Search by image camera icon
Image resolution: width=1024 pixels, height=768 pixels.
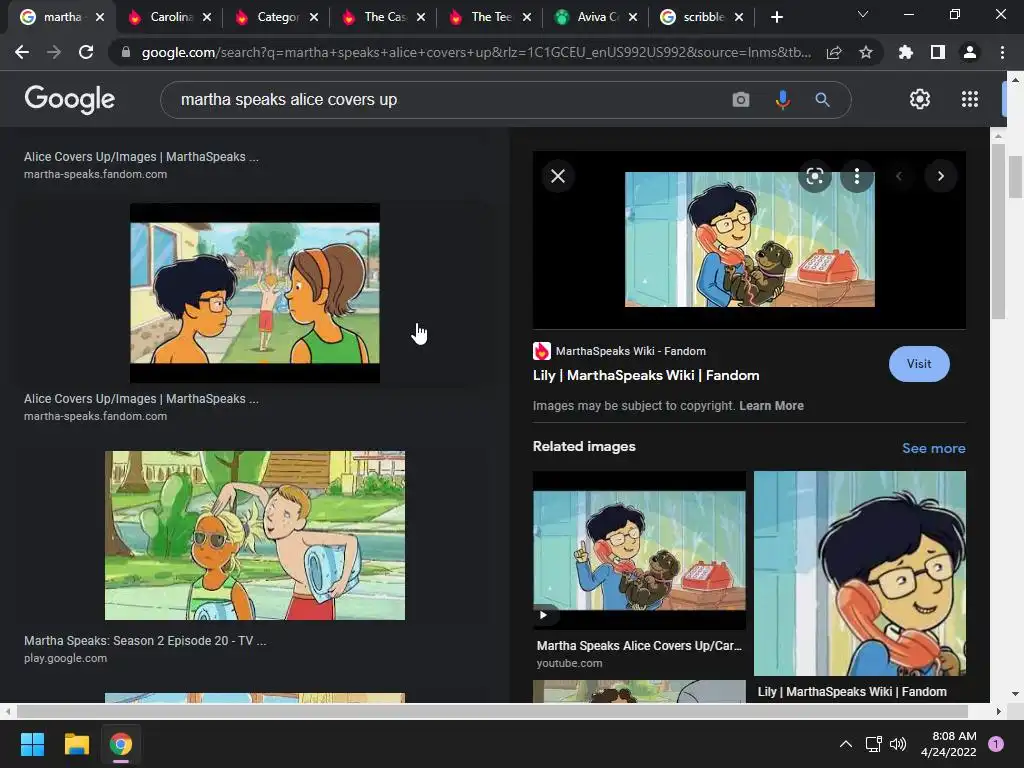741,99
